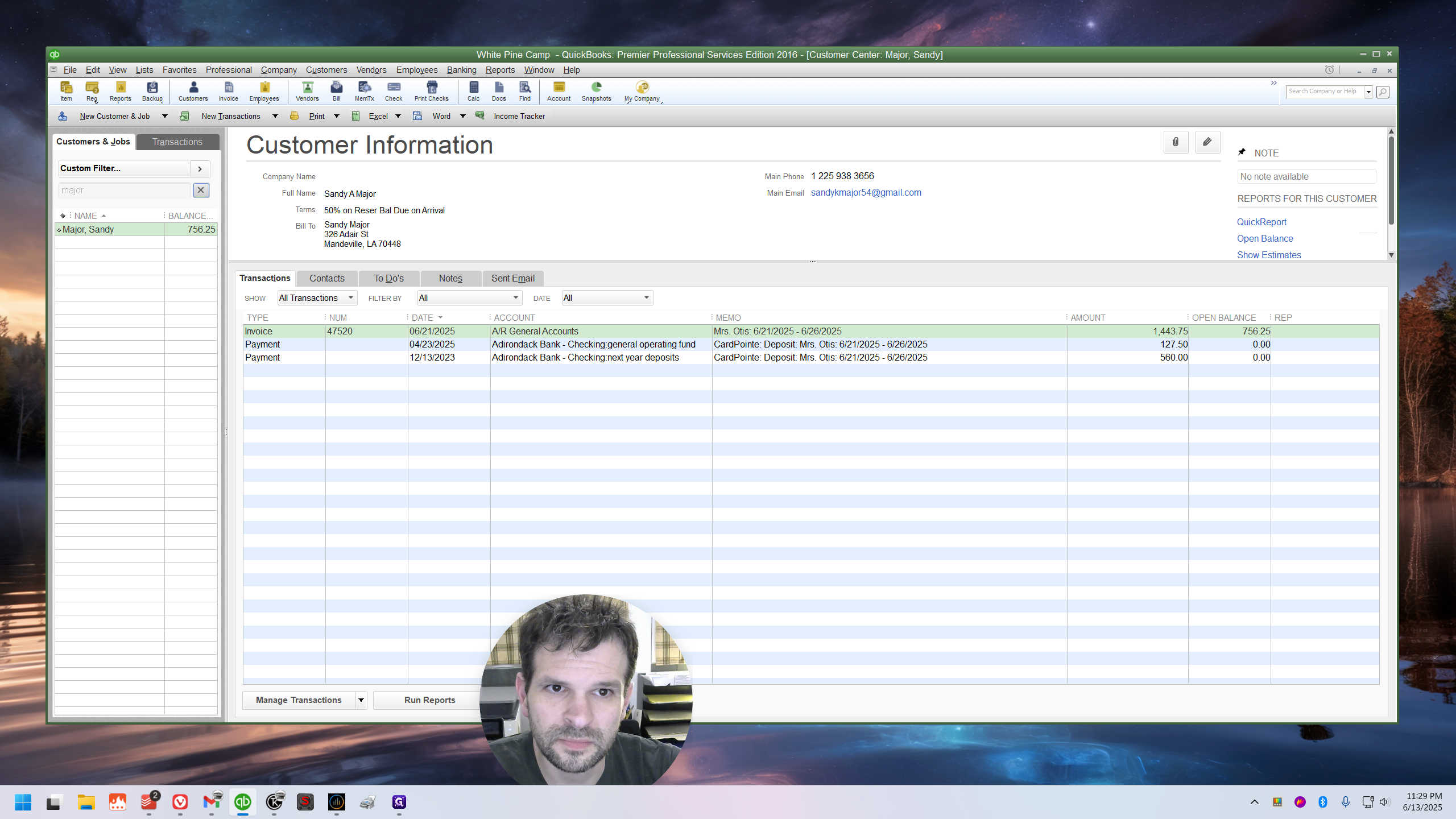Expand New Transactions dropdown arrow
The image size is (1456, 819).
[x=275, y=116]
